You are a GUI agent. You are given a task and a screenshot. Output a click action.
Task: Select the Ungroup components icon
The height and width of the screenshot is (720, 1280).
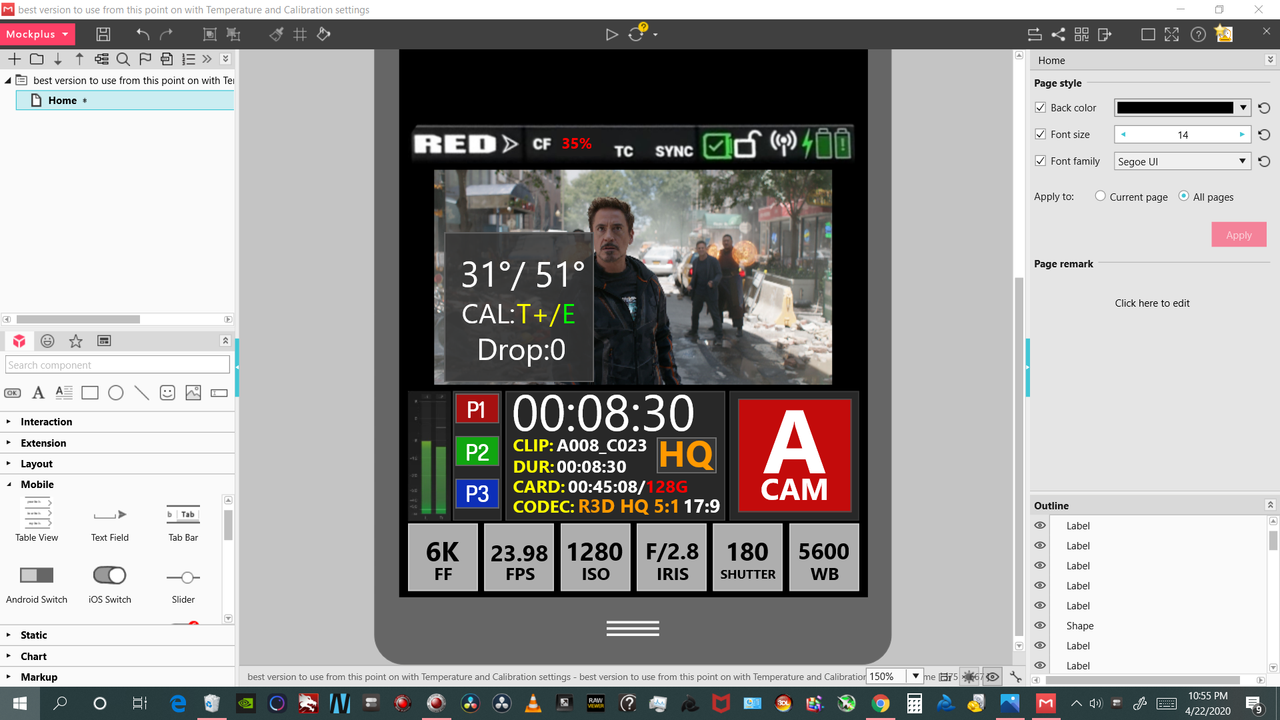tap(234, 34)
